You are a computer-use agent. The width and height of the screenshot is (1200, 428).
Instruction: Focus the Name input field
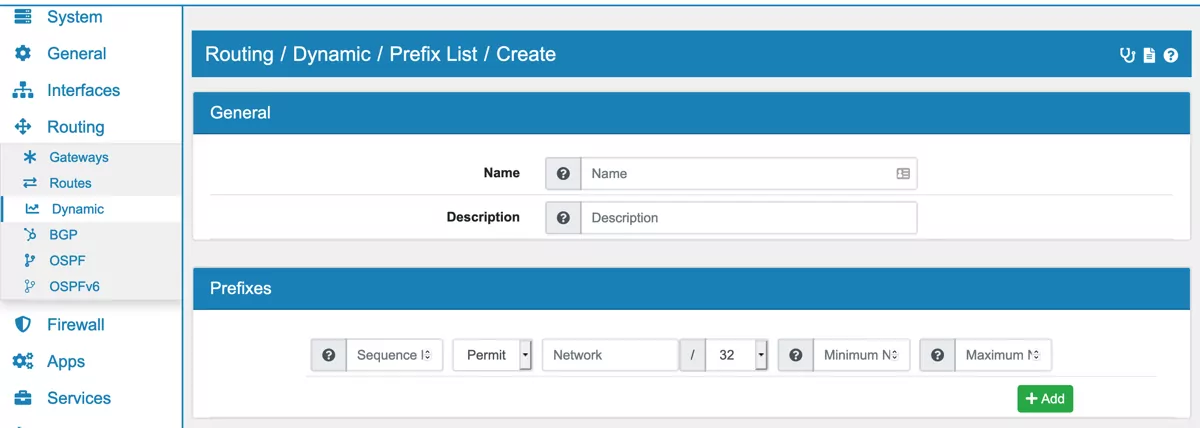tap(748, 173)
